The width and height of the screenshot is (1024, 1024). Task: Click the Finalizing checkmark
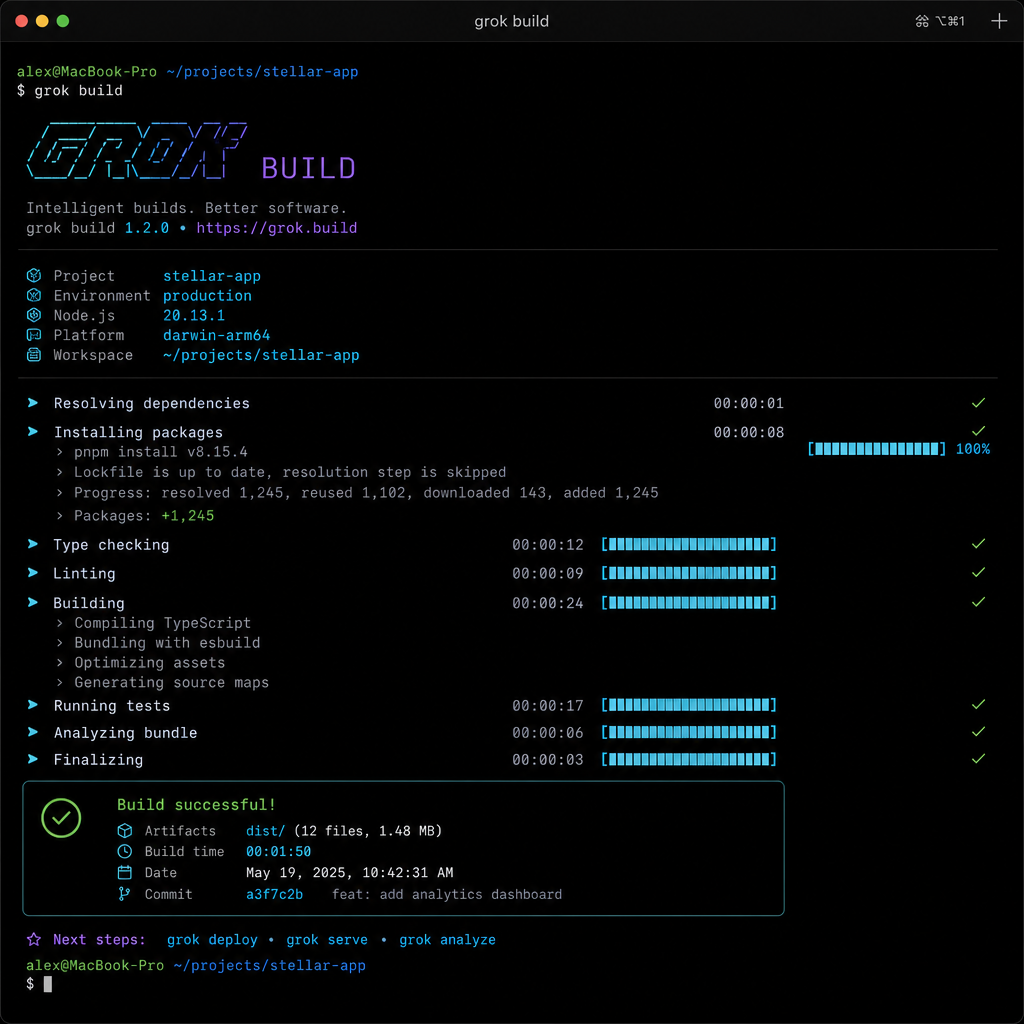(978, 758)
